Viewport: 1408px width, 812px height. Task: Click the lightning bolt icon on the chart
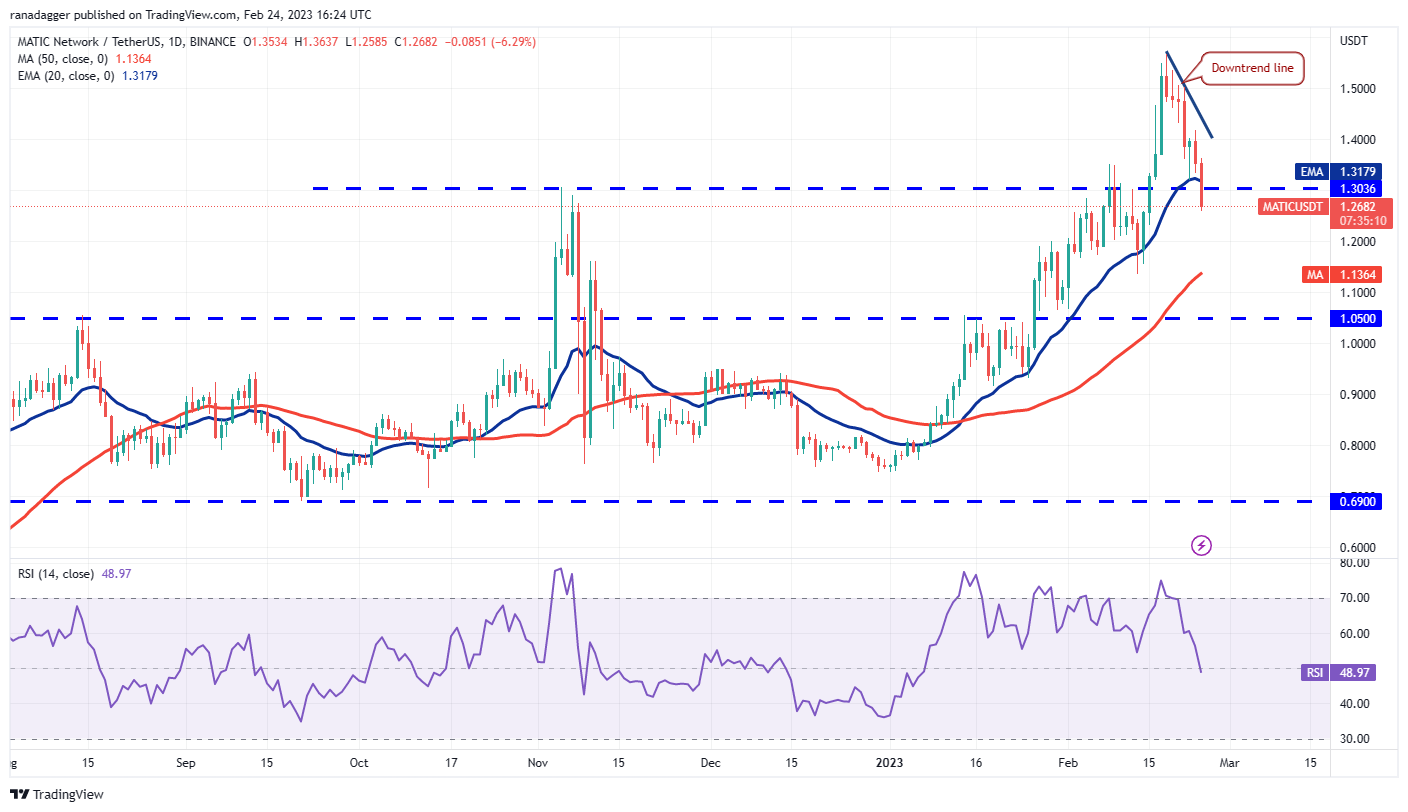click(1202, 545)
